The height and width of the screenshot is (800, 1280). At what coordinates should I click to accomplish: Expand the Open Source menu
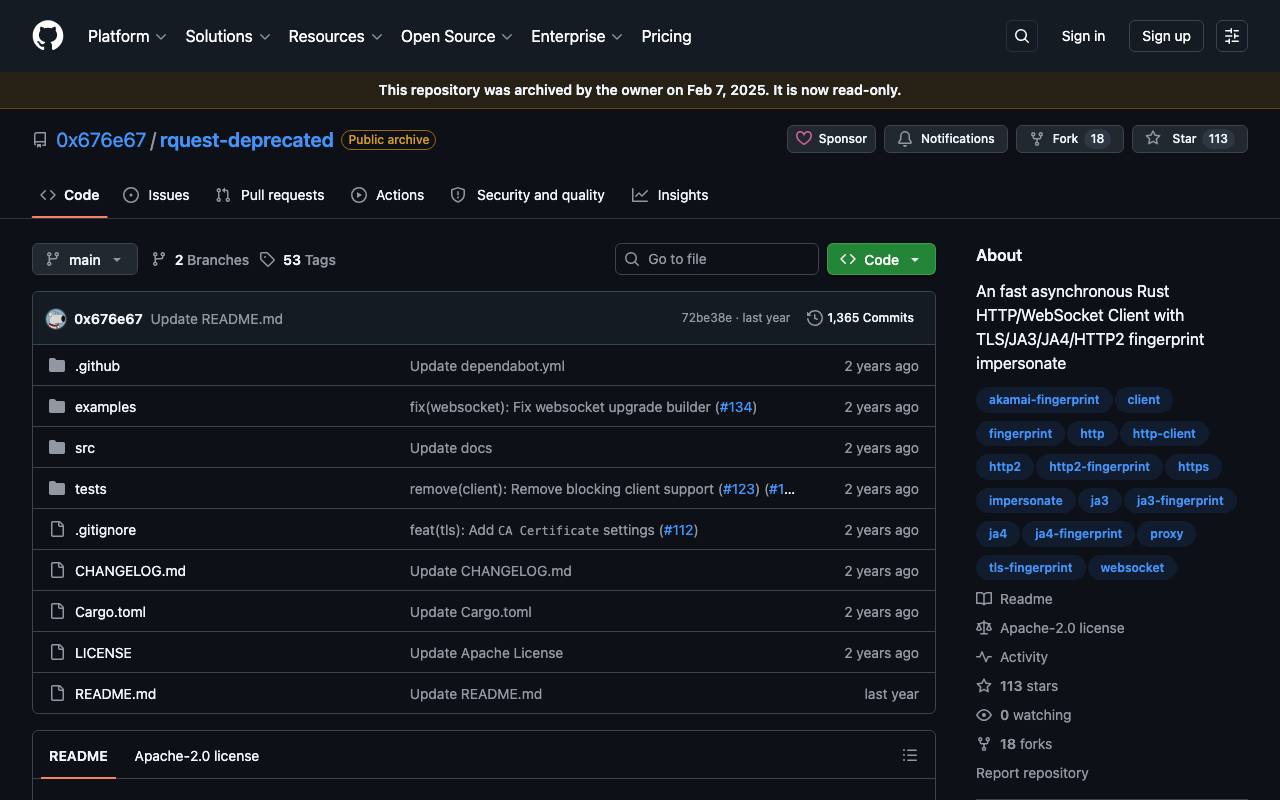457,36
